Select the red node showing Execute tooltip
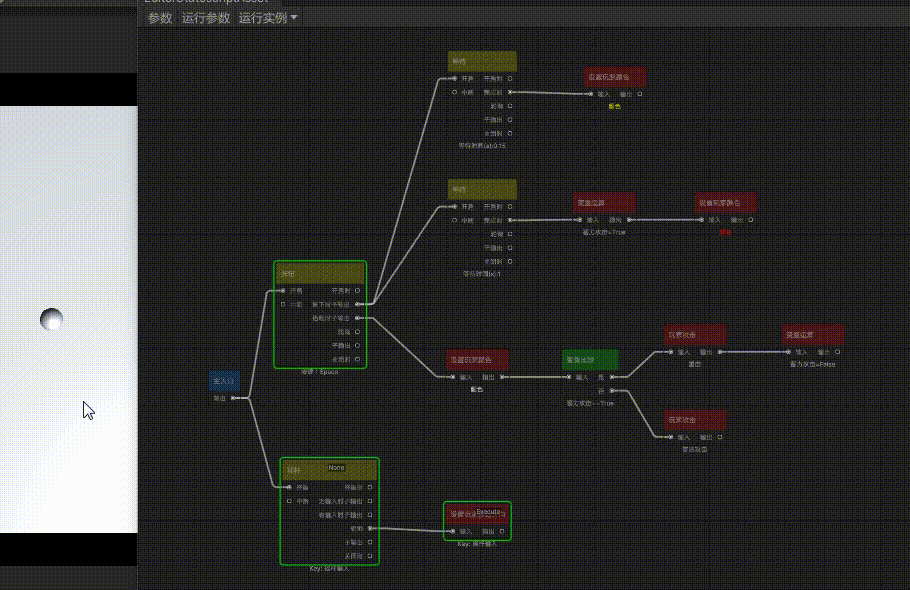Image resolution: width=910 pixels, height=590 pixels. [x=477, y=514]
